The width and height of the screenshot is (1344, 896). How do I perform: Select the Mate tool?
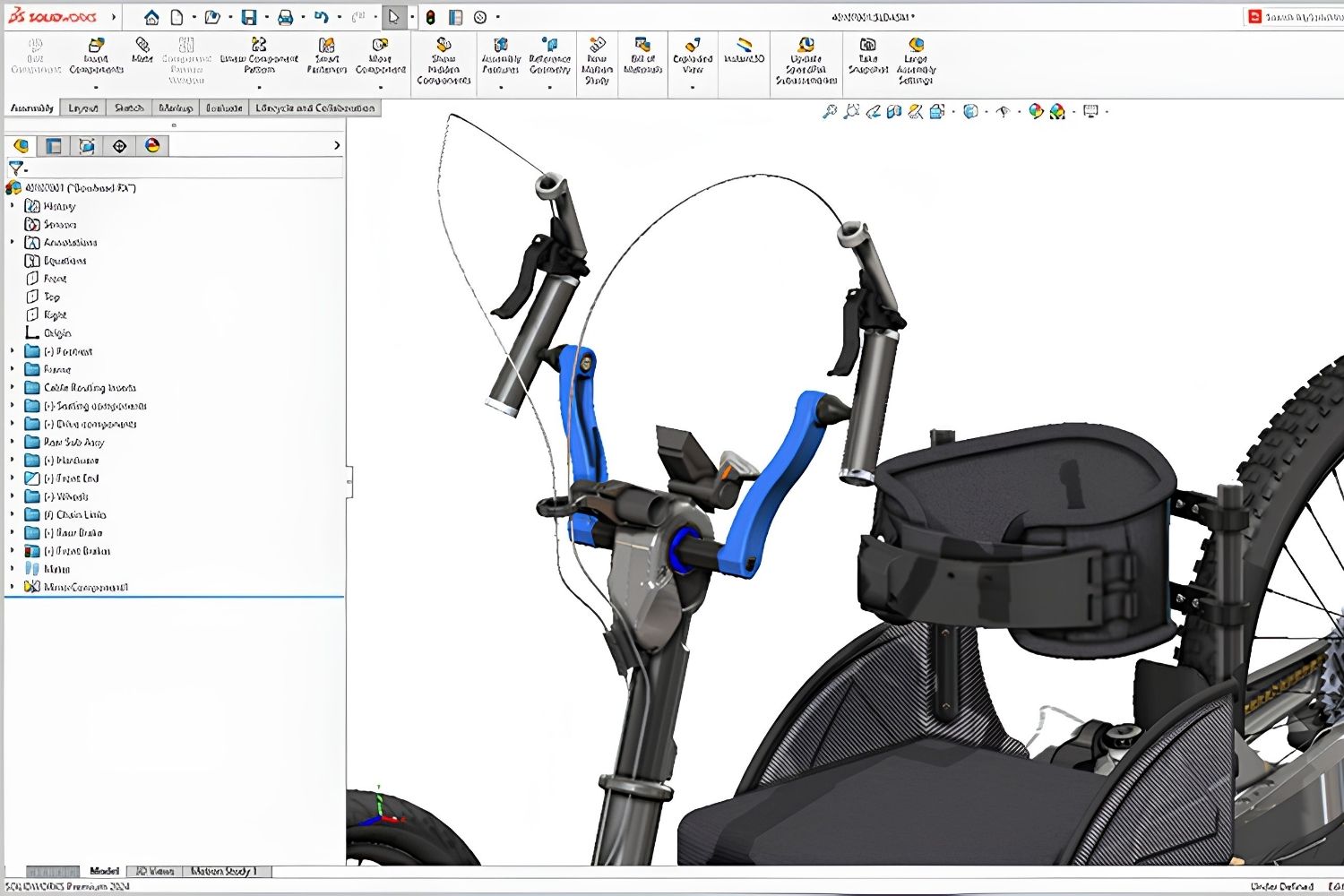pos(142,51)
